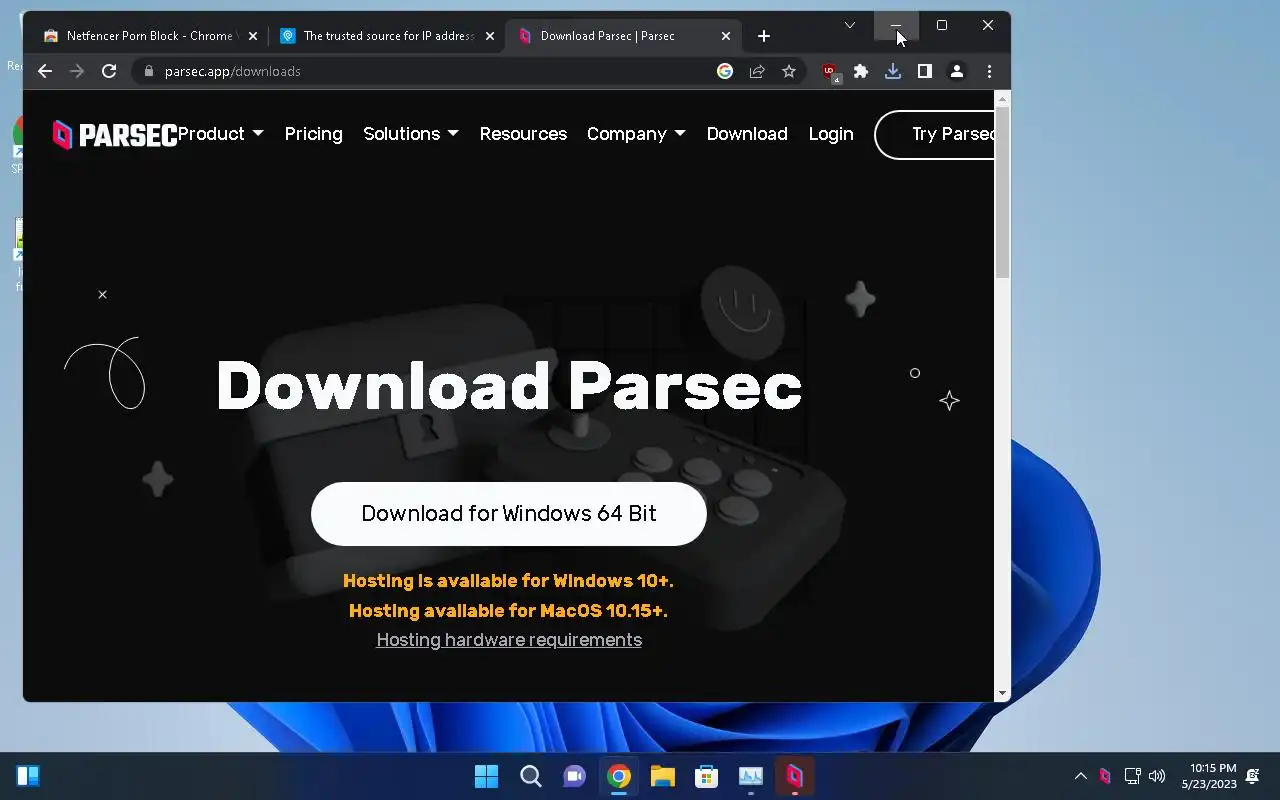Click the vertical scrollbar thumb
Screen dimensions: 1280x800
(x=1003, y=192)
